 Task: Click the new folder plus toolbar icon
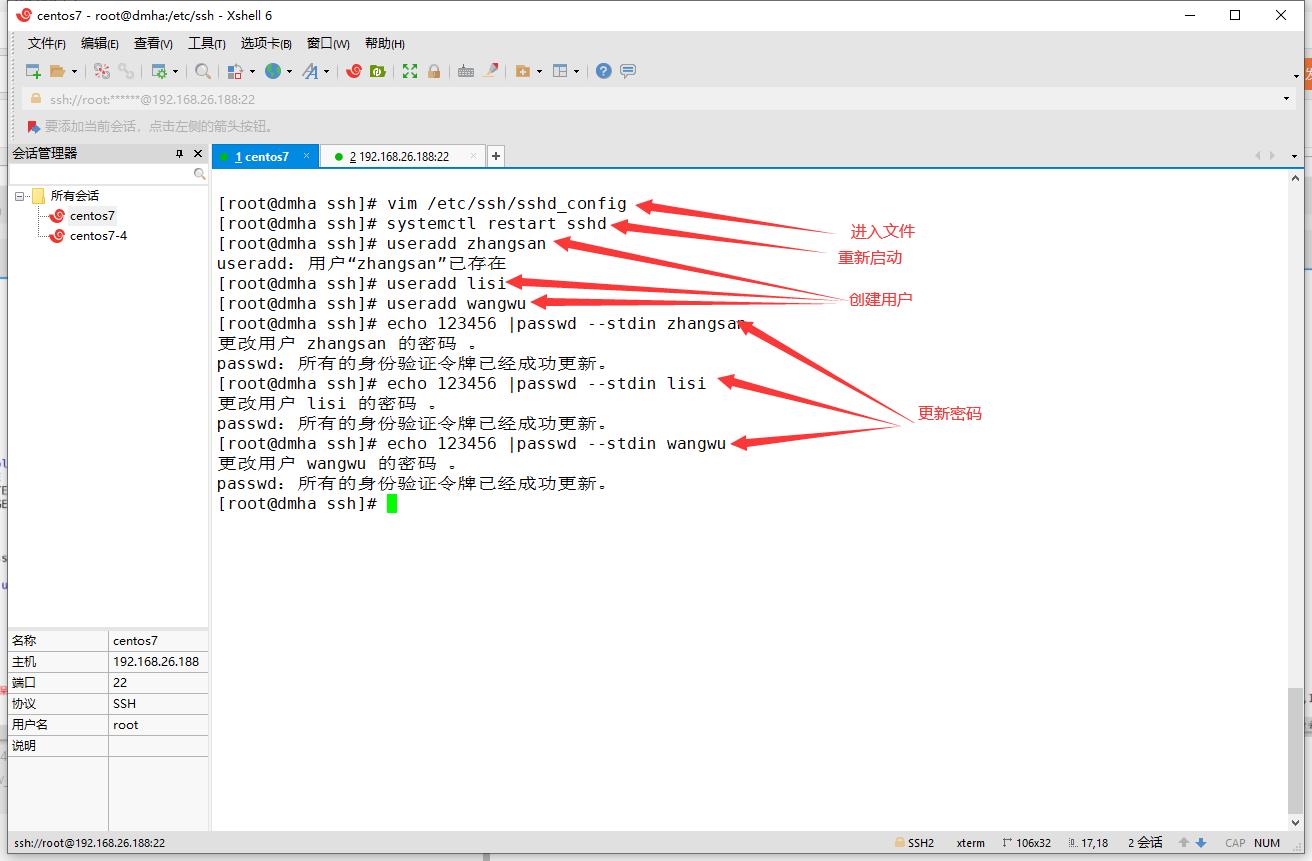[x=522, y=71]
